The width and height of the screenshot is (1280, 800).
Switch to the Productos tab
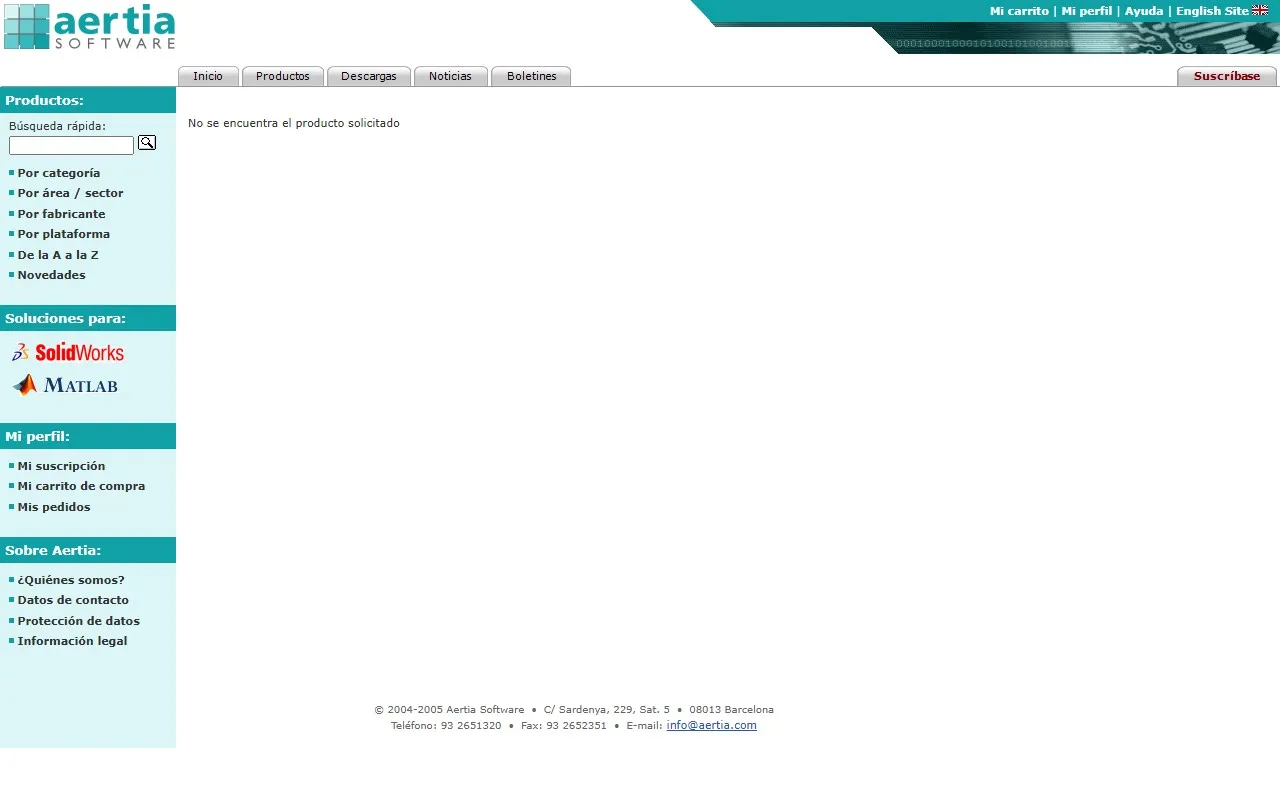click(x=283, y=76)
